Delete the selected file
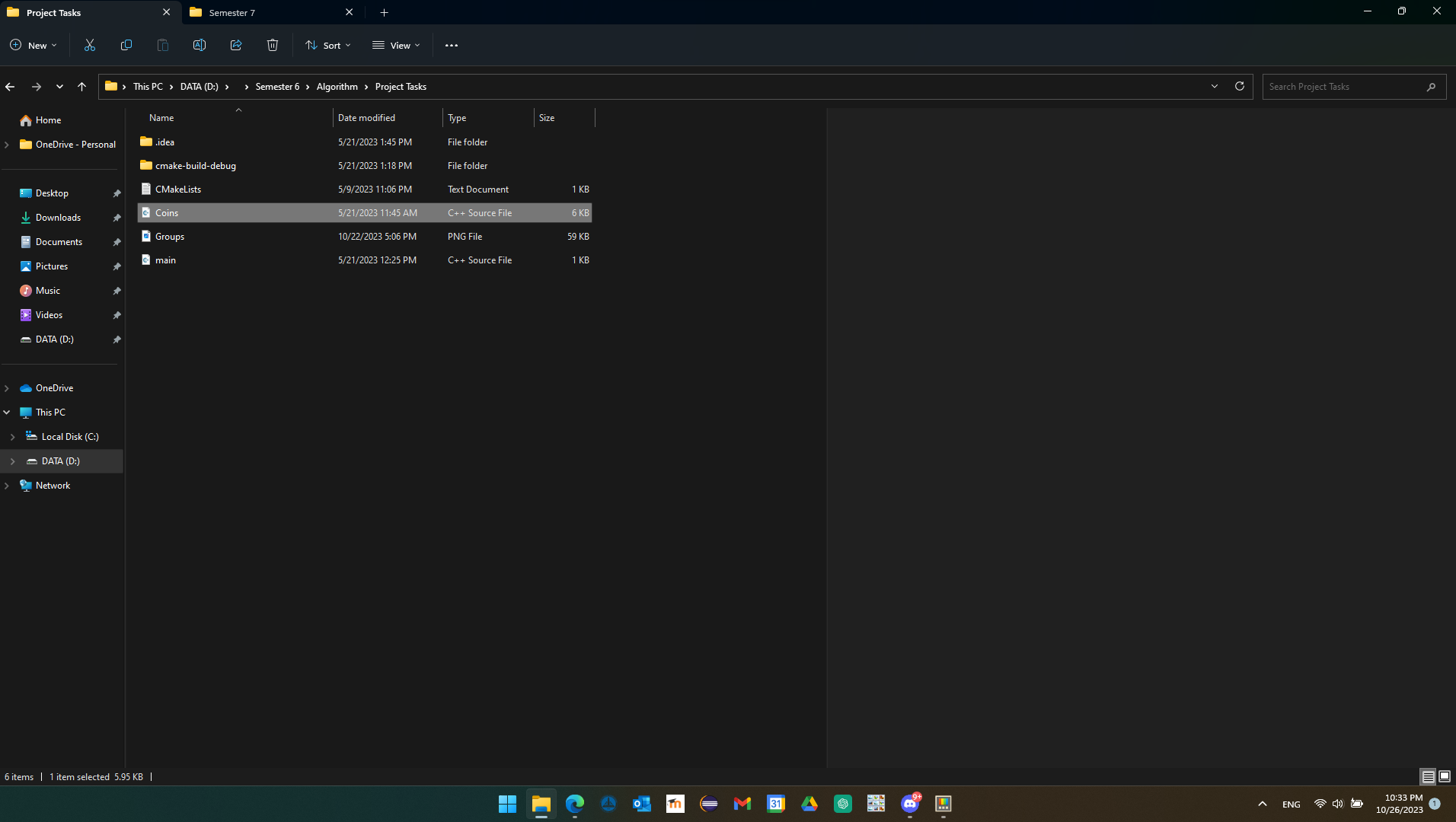This screenshot has width=1456, height=822. (x=272, y=45)
